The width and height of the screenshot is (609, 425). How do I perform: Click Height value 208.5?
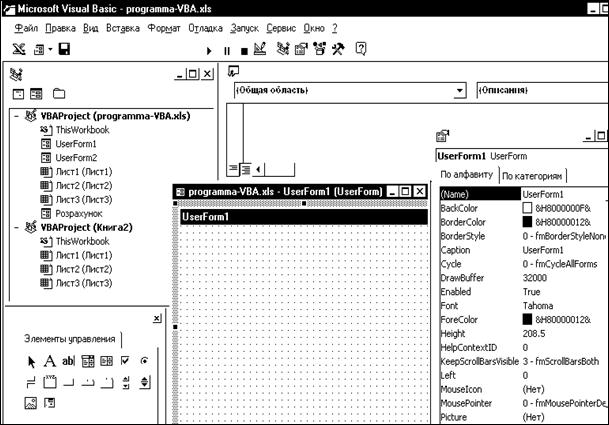(x=534, y=334)
